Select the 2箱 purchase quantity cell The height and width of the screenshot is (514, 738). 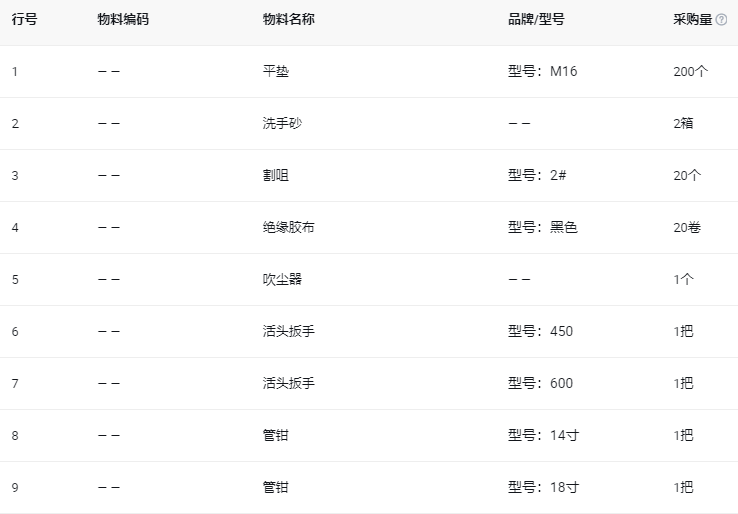(x=684, y=124)
